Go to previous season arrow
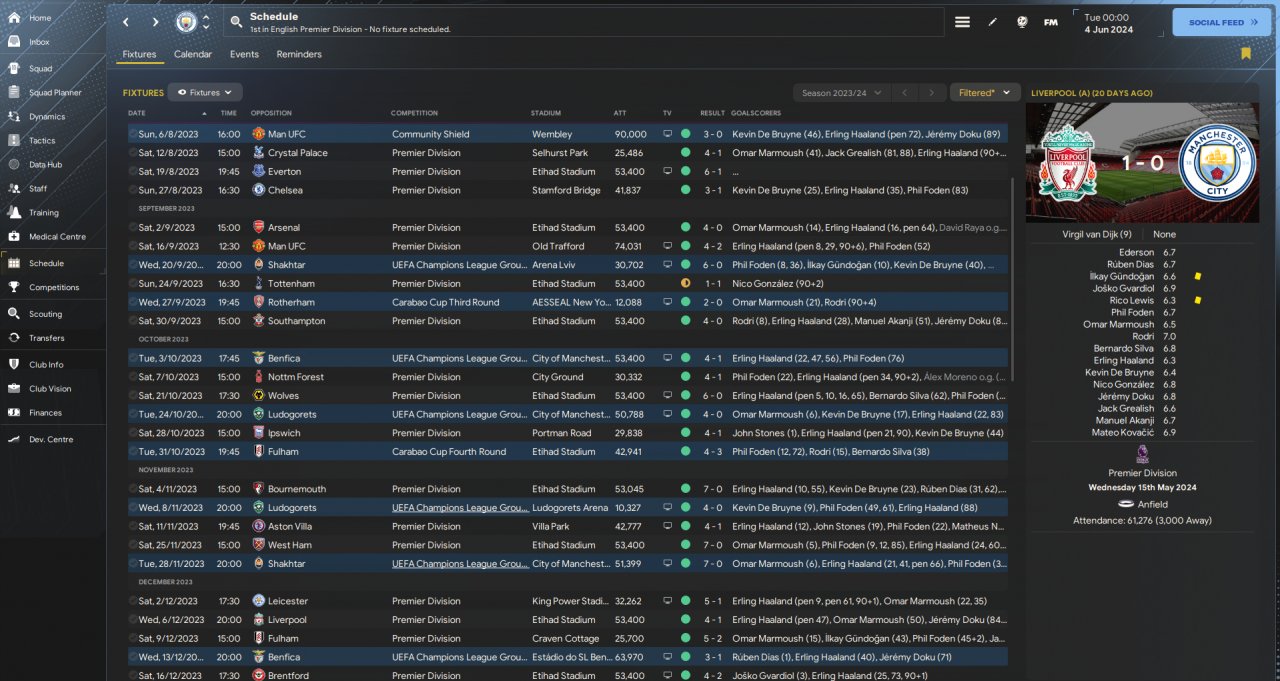 904,93
